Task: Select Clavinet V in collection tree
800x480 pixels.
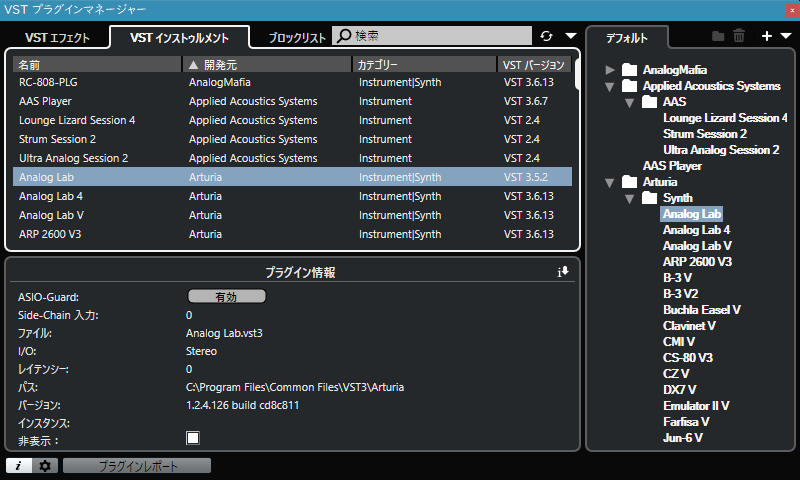Action: (689, 325)
